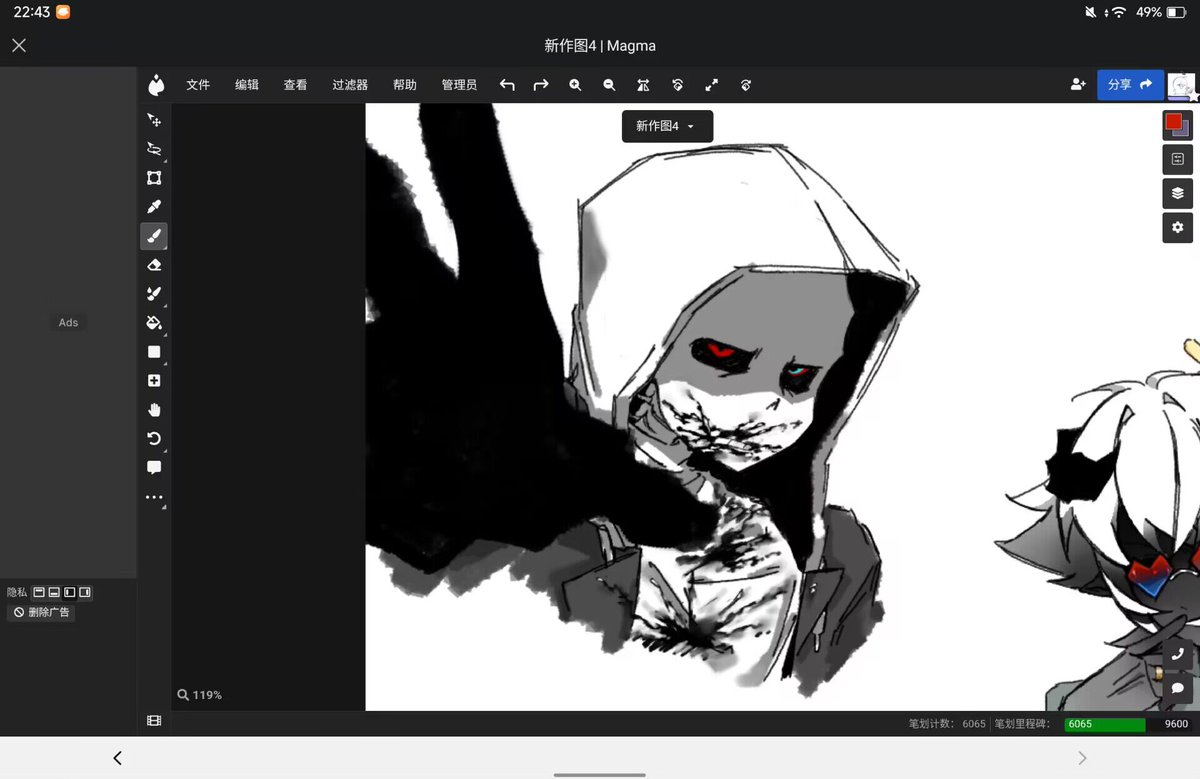
Task: Select the move/pointer tool
Action: click(x=154, y=120)
